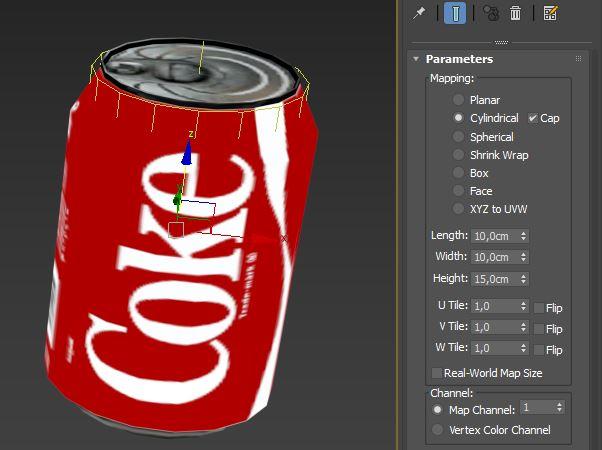Click Height spinner arrows

[523, 279]
